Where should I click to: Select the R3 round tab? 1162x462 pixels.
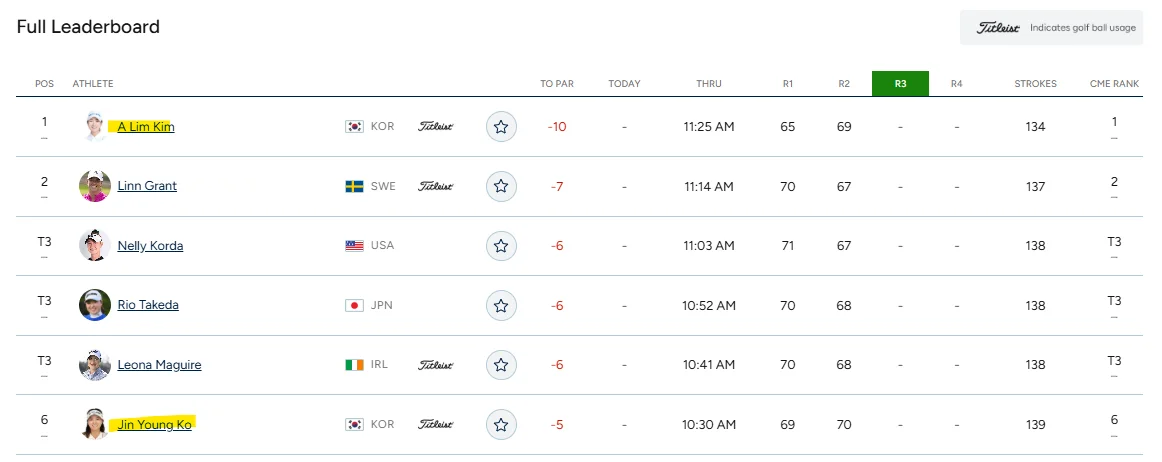pos(900,84)
